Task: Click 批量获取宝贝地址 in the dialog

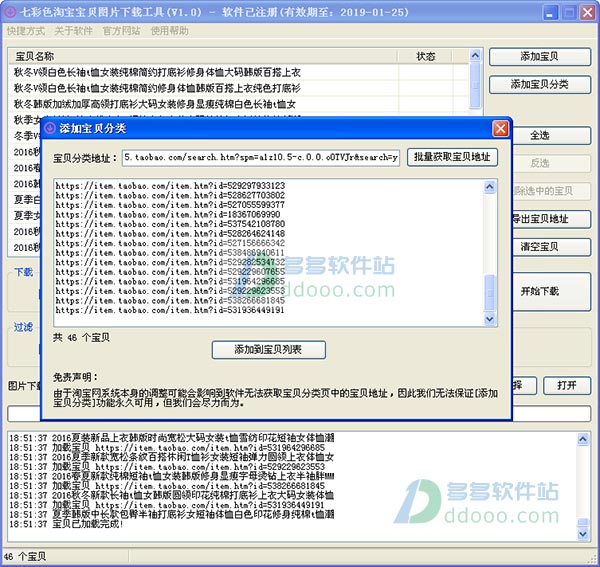Action: [452, 157]
